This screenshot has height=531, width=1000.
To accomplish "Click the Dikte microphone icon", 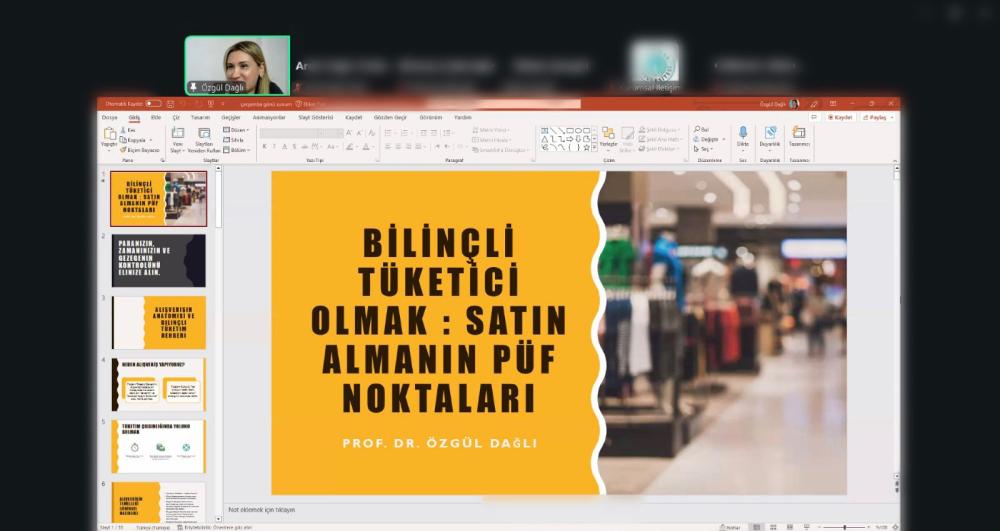I will [743, 133].
